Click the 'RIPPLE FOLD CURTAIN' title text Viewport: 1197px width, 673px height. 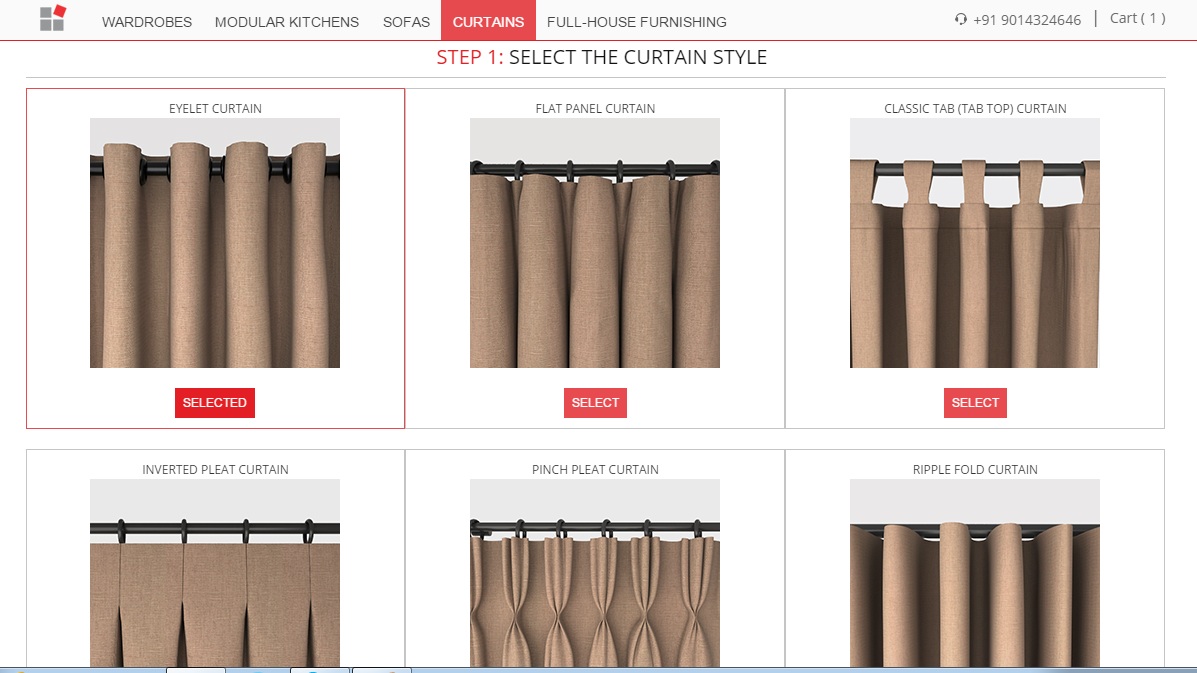(975, 469)
